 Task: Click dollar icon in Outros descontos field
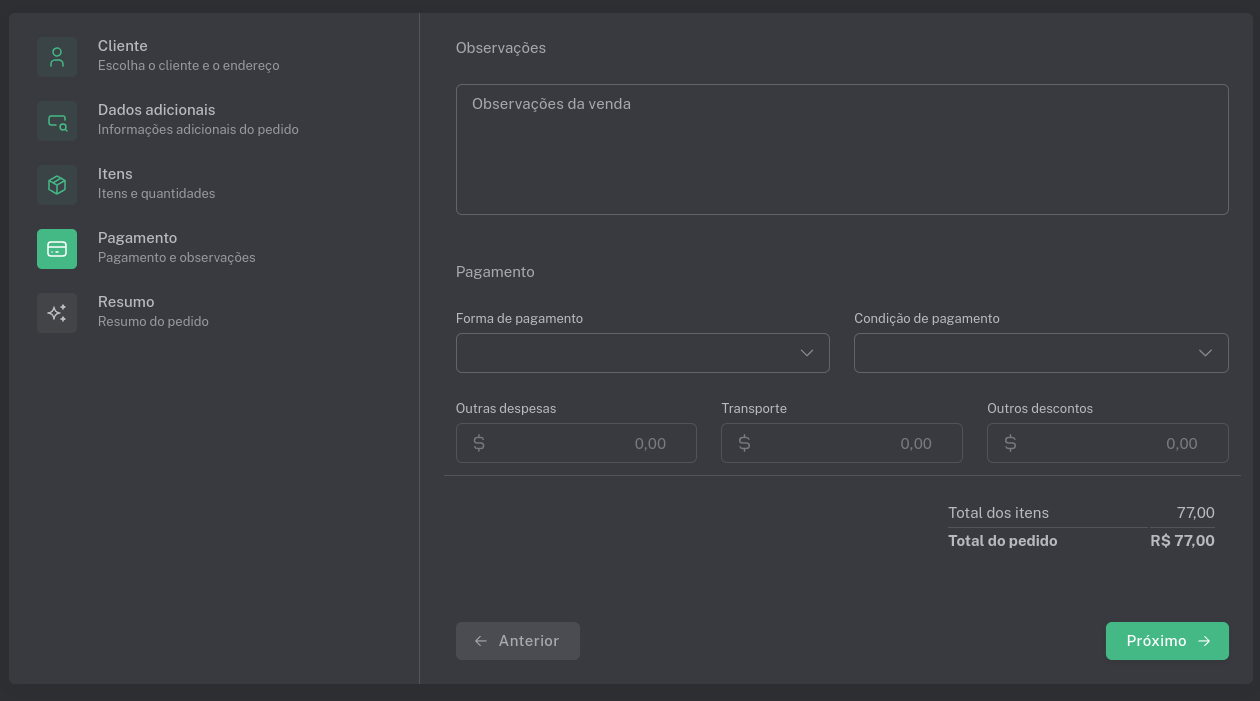click(x=1010, y=443)
